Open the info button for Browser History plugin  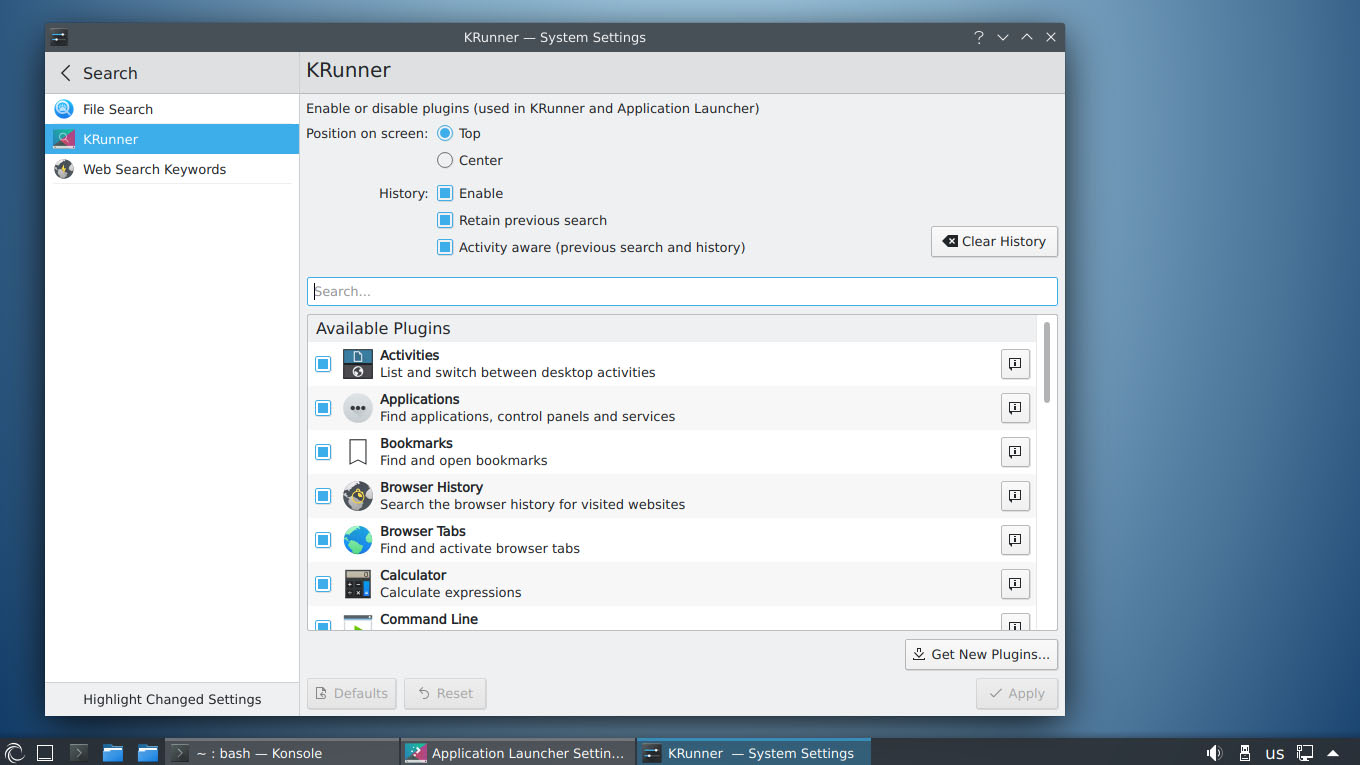tap(1015, 496)
